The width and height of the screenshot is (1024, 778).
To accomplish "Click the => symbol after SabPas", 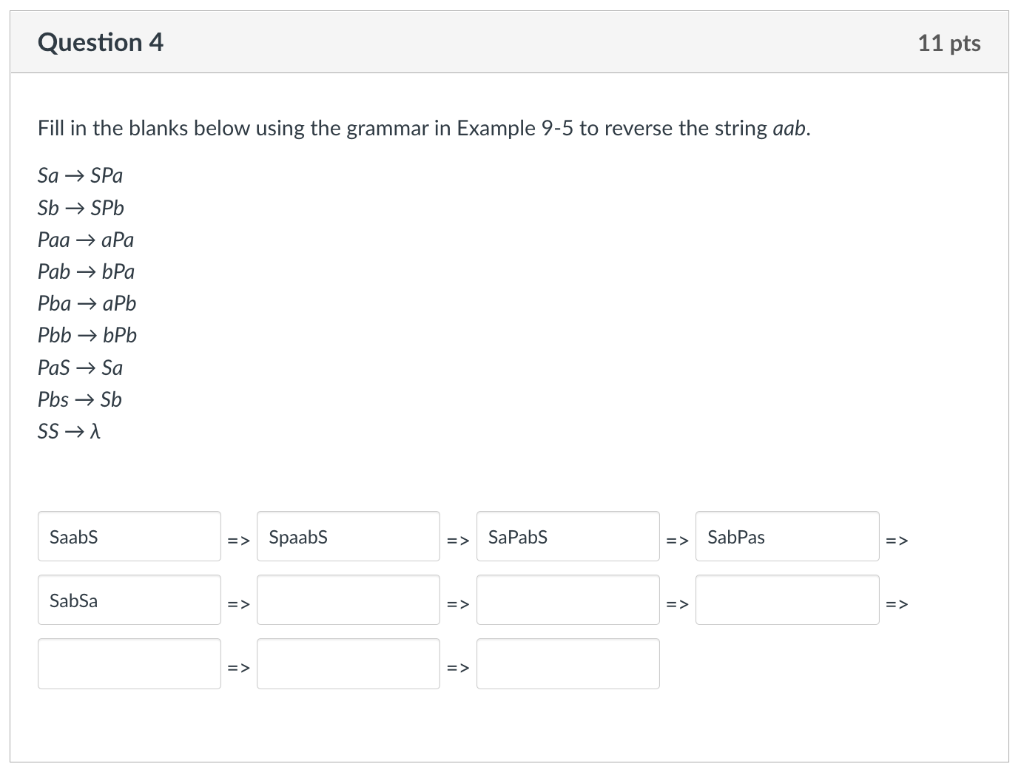I will [898, 540].
